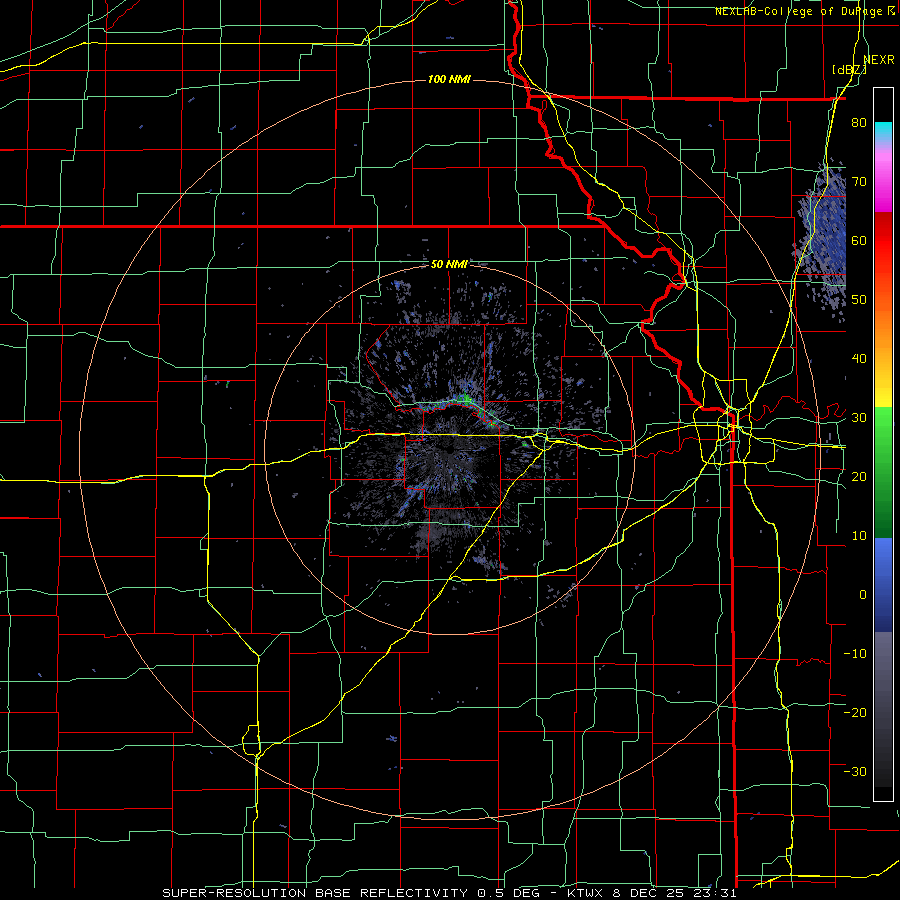Click the -10 dBZ scale label

click(x=855, y=654)
